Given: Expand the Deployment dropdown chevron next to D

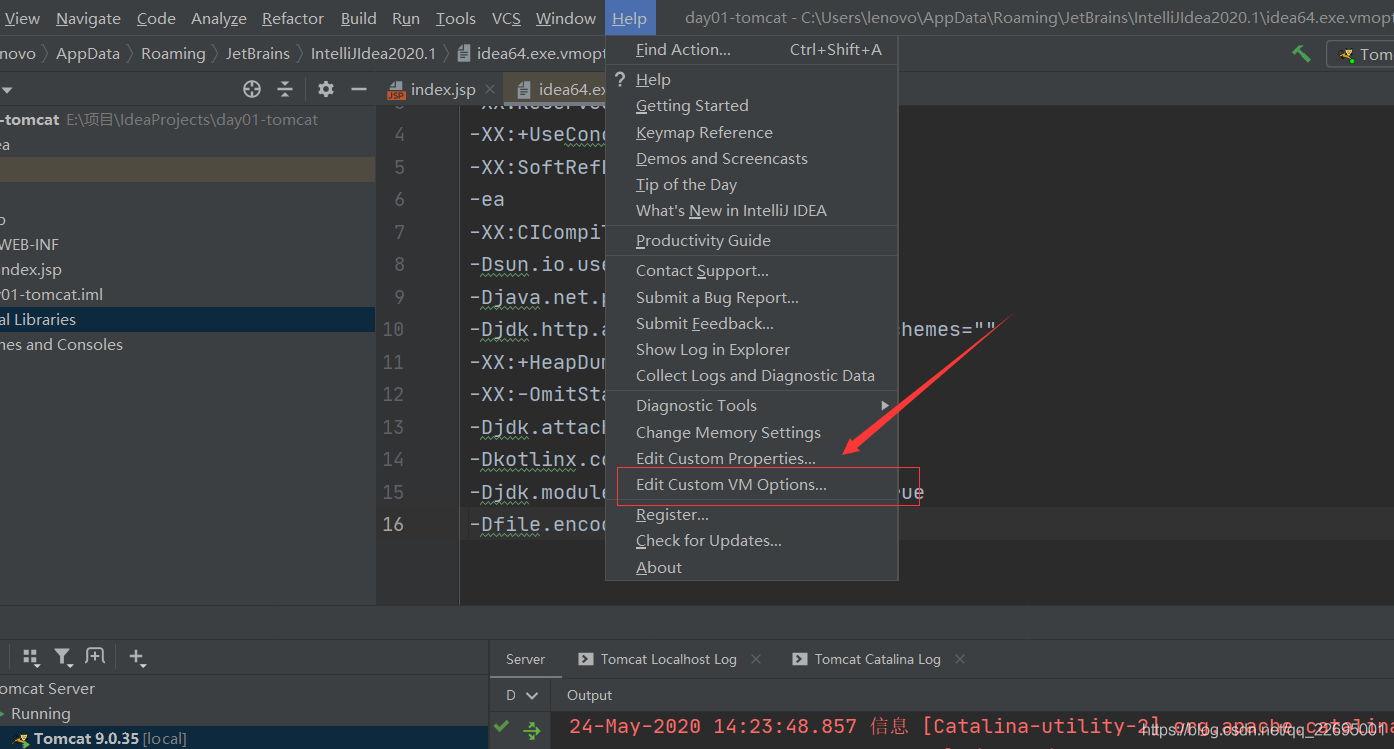Looking at the screenshot, I should (x=532, y=695).
